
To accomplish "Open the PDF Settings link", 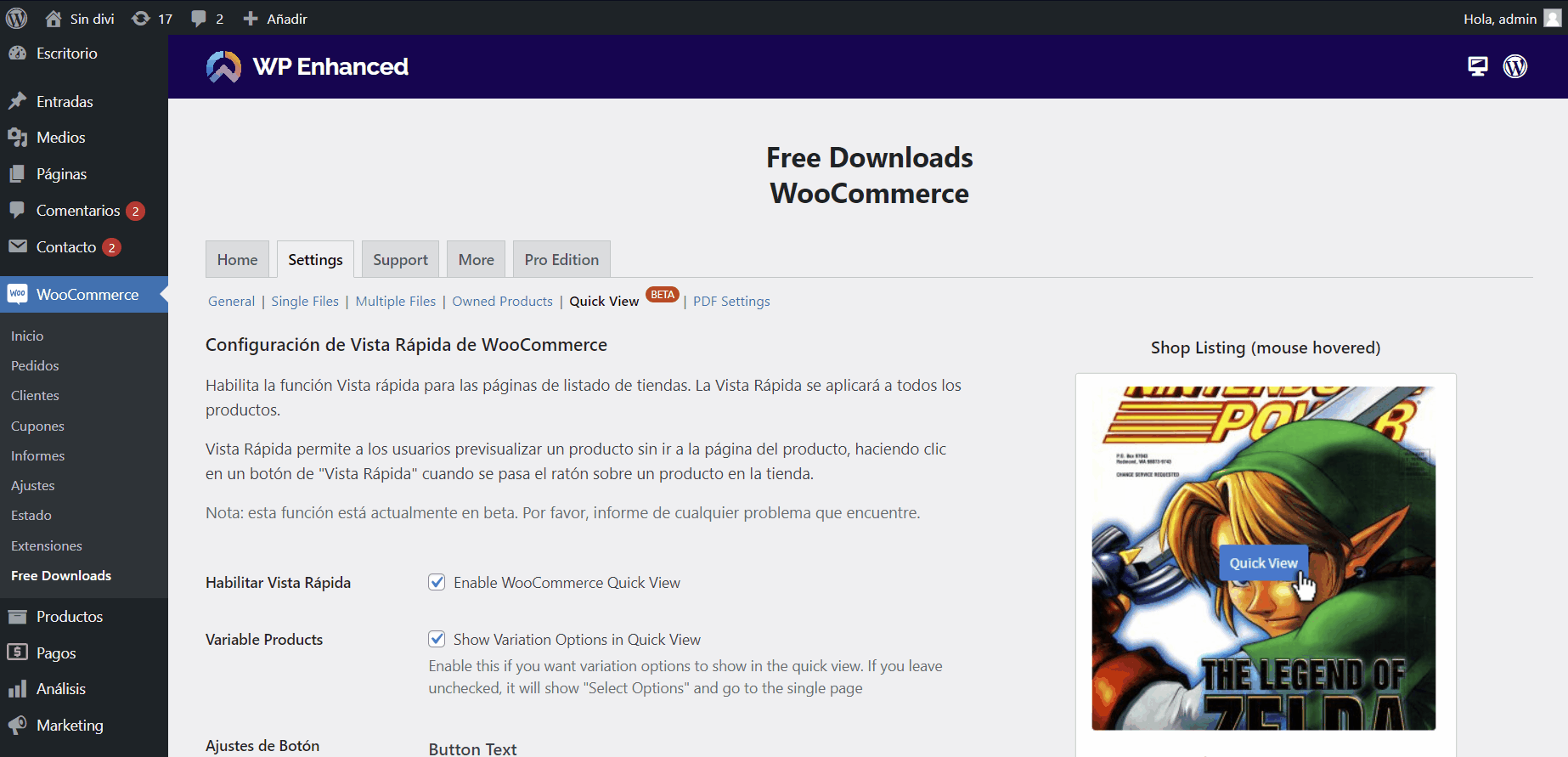I will 731,302.
